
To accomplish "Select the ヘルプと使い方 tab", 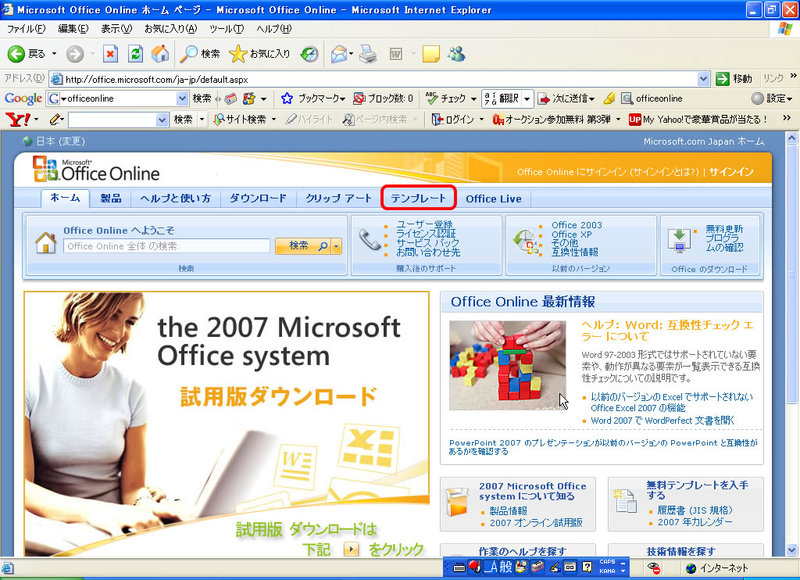I will (x=175, y=198).
